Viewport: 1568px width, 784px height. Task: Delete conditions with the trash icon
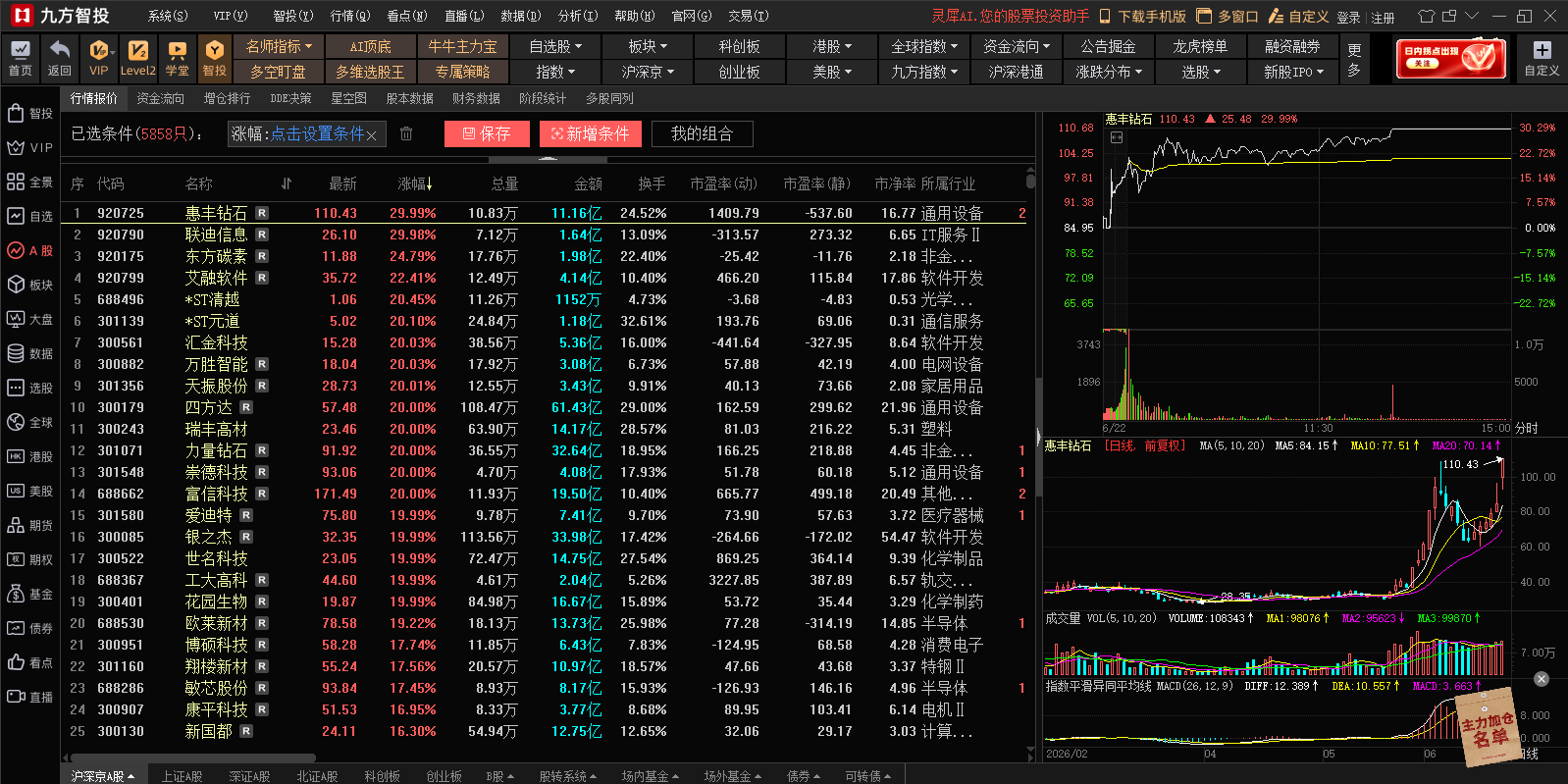pyautogui.click(x=406, y=133)
